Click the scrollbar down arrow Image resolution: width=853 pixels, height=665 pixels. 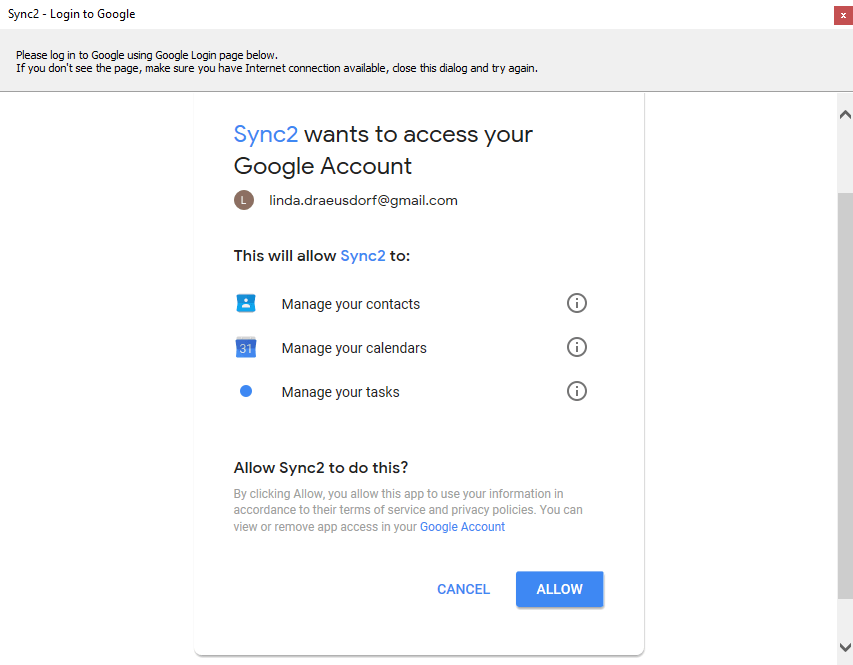845,647
